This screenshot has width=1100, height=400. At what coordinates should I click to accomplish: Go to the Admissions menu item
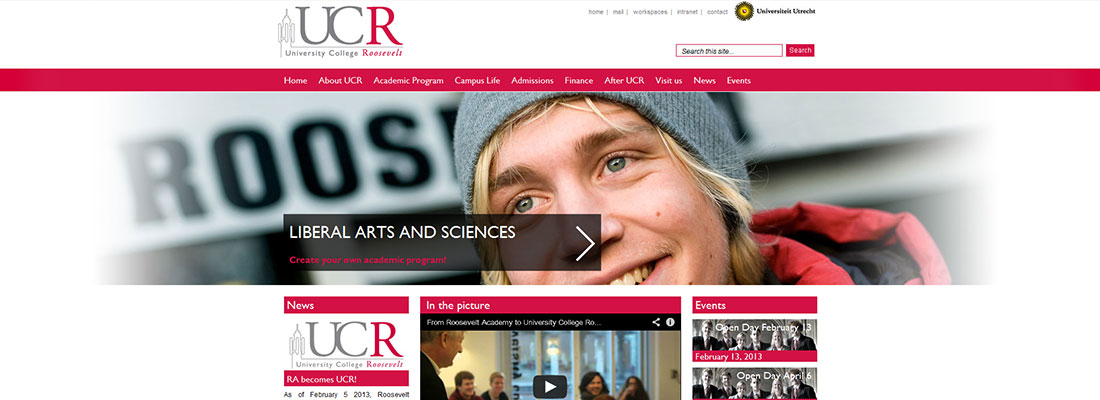click(x=532, y=81)
